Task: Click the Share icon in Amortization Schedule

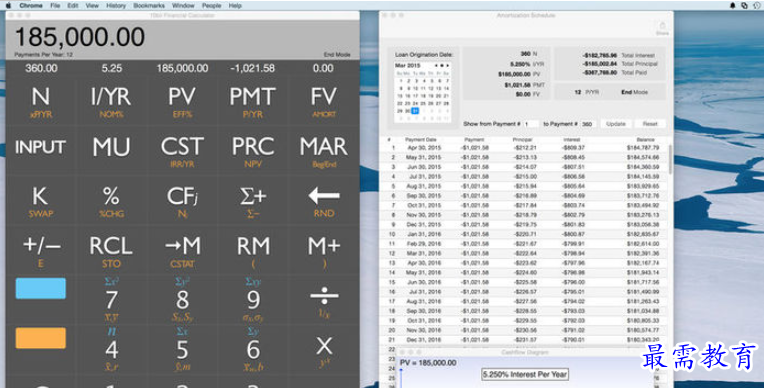Action: (x=662, y=28)
